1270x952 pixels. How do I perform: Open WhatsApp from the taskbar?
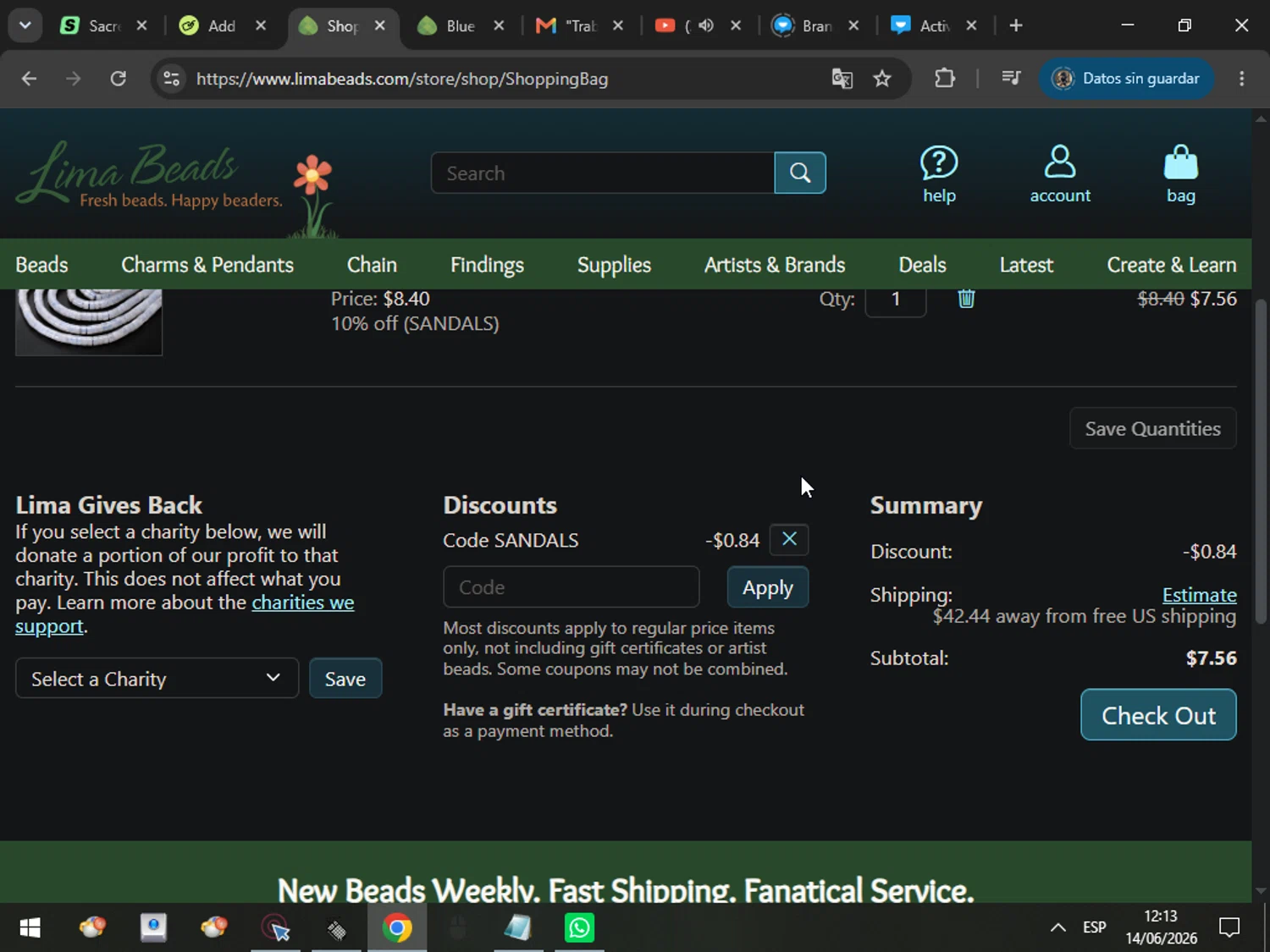[579, 928]
